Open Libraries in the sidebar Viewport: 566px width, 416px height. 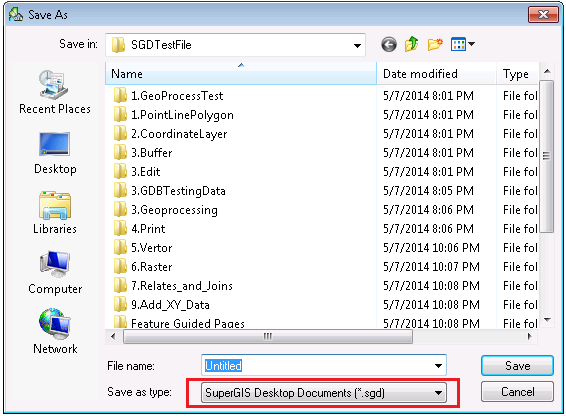coord(55,213)
